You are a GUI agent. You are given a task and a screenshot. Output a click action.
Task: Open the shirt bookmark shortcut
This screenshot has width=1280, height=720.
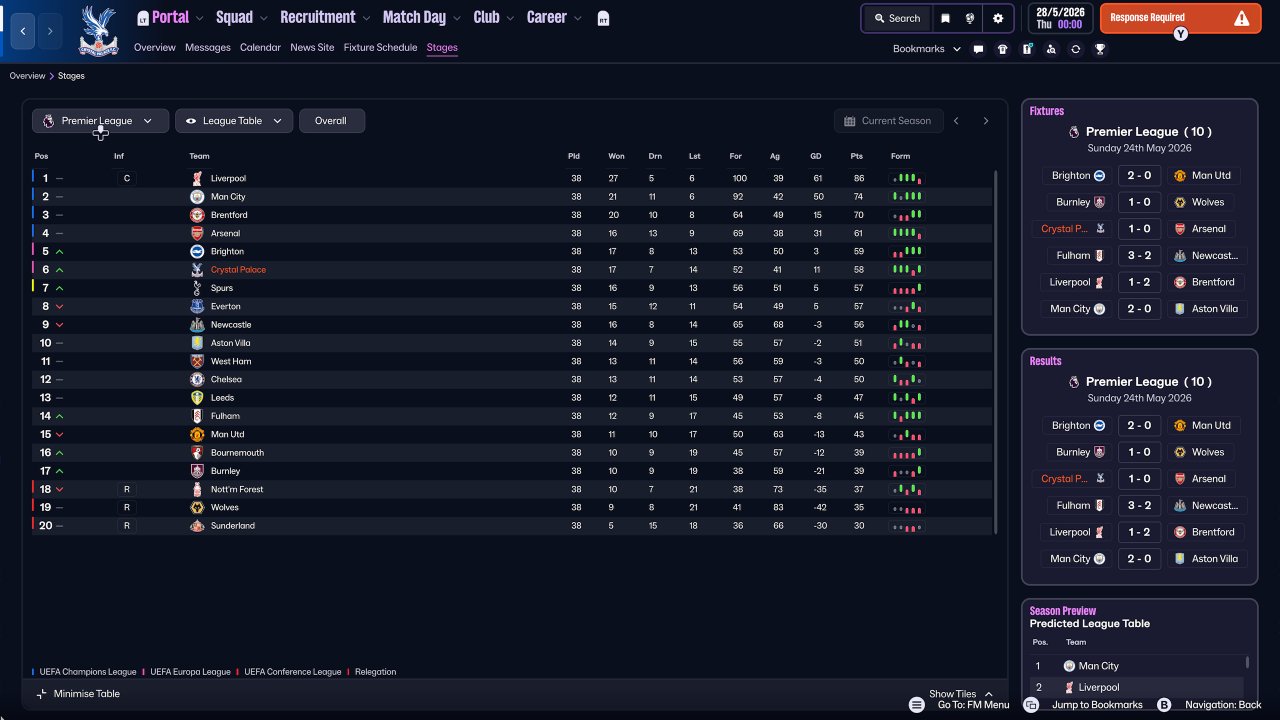(x=1003, y=49)
